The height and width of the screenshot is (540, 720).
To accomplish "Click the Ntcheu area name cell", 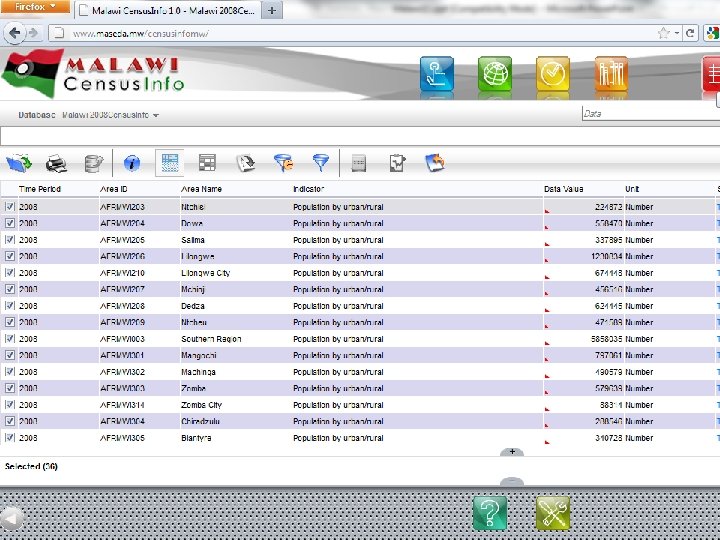I will [x=194, y=322].
